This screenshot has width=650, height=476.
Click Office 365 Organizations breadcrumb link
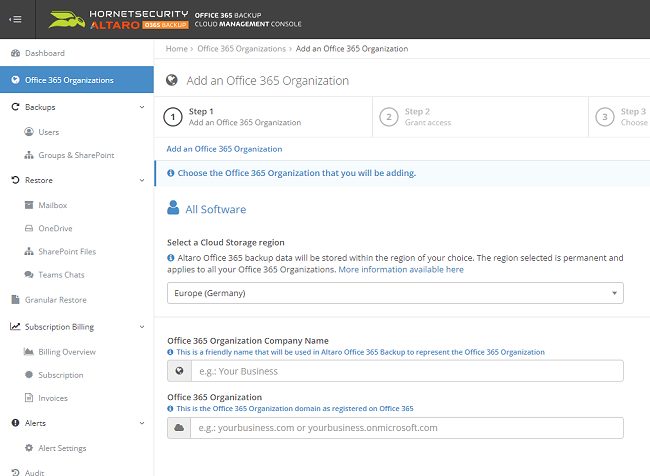pos(242,49)
